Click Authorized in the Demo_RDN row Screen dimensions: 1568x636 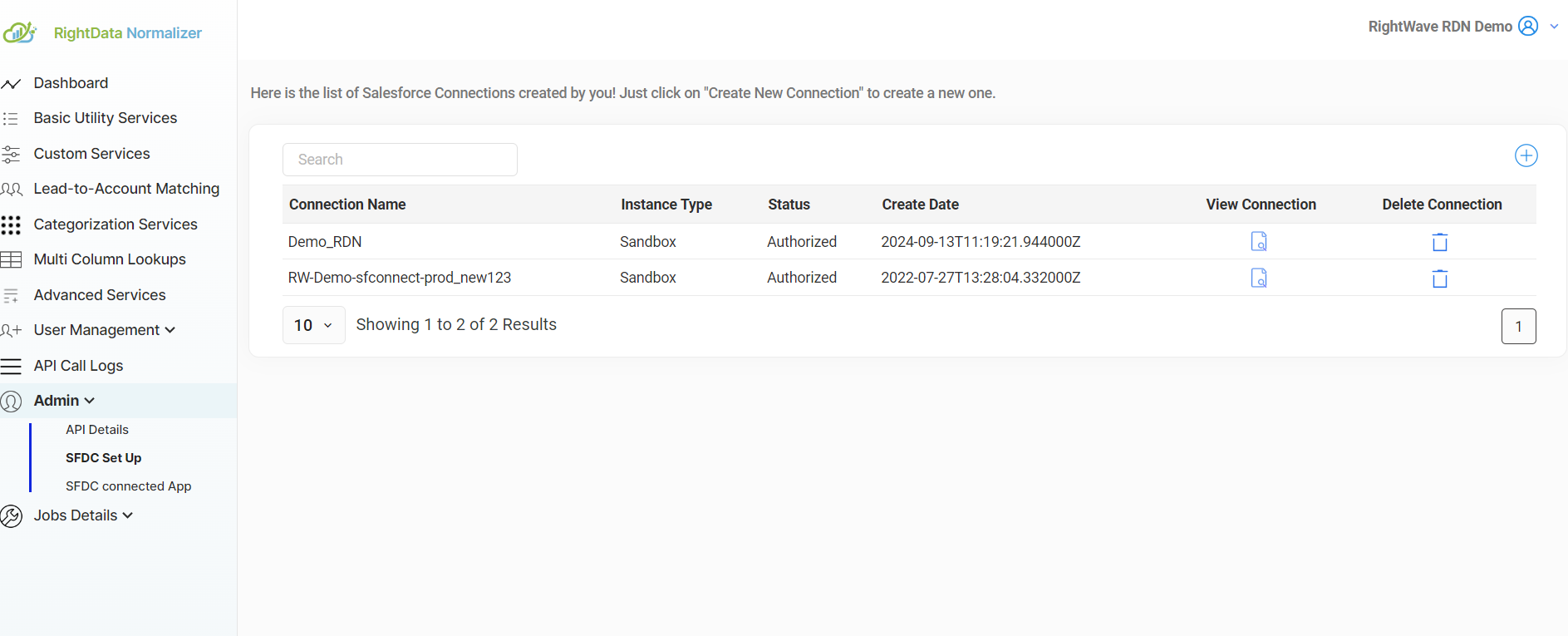pyautogui.click(x=802, y=242)
